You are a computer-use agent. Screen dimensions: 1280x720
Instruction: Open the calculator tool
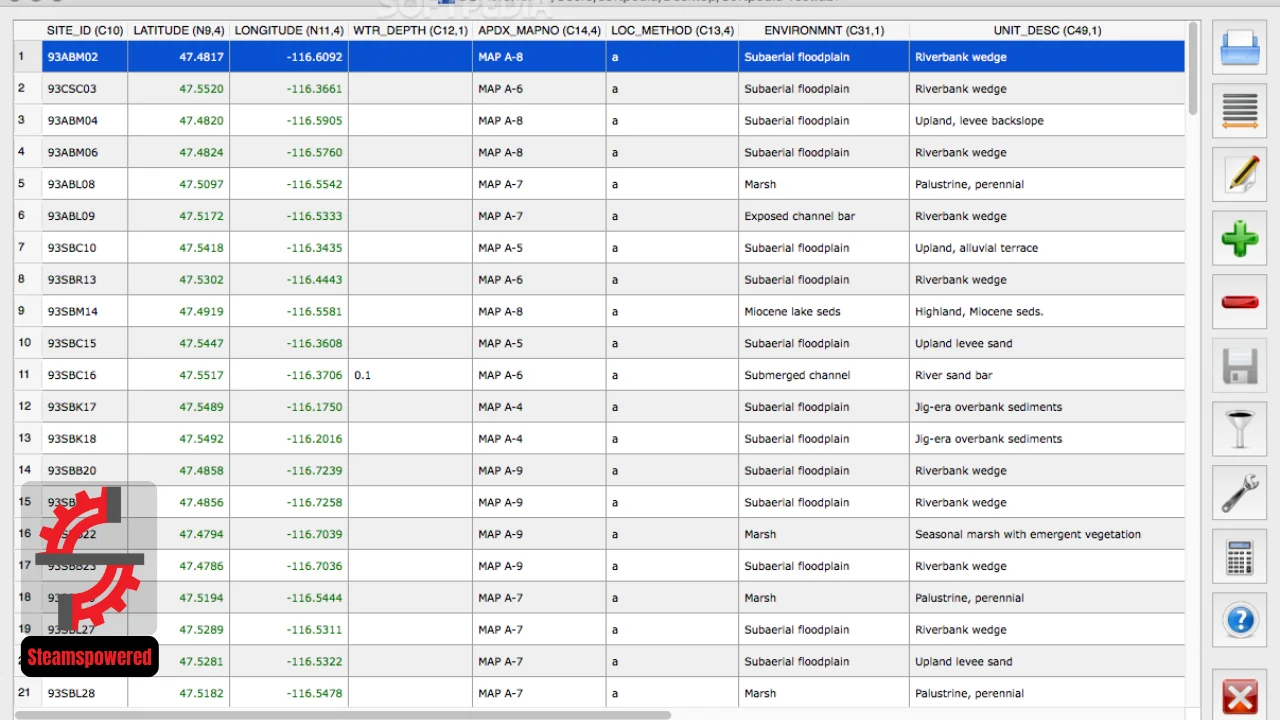point(1239,556)
